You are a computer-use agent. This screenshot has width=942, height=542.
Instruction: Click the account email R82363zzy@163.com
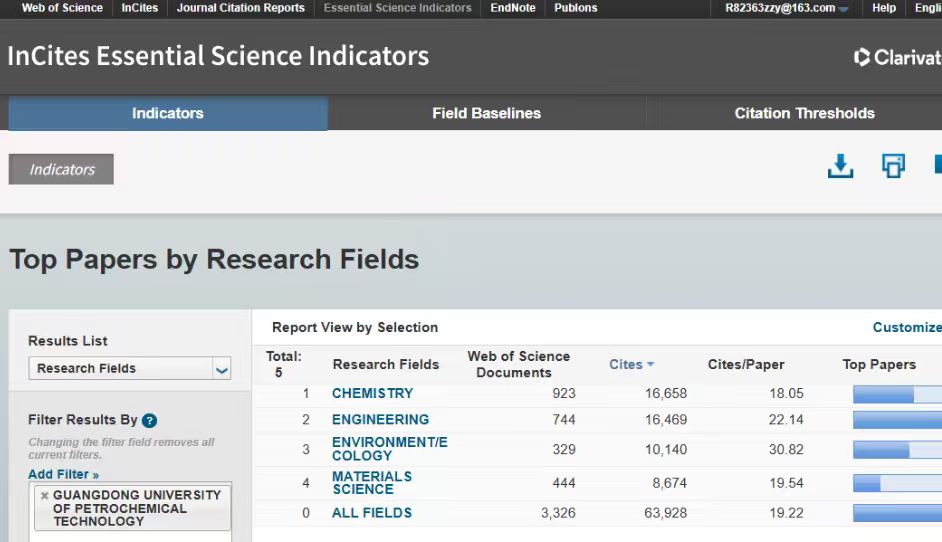780,8
